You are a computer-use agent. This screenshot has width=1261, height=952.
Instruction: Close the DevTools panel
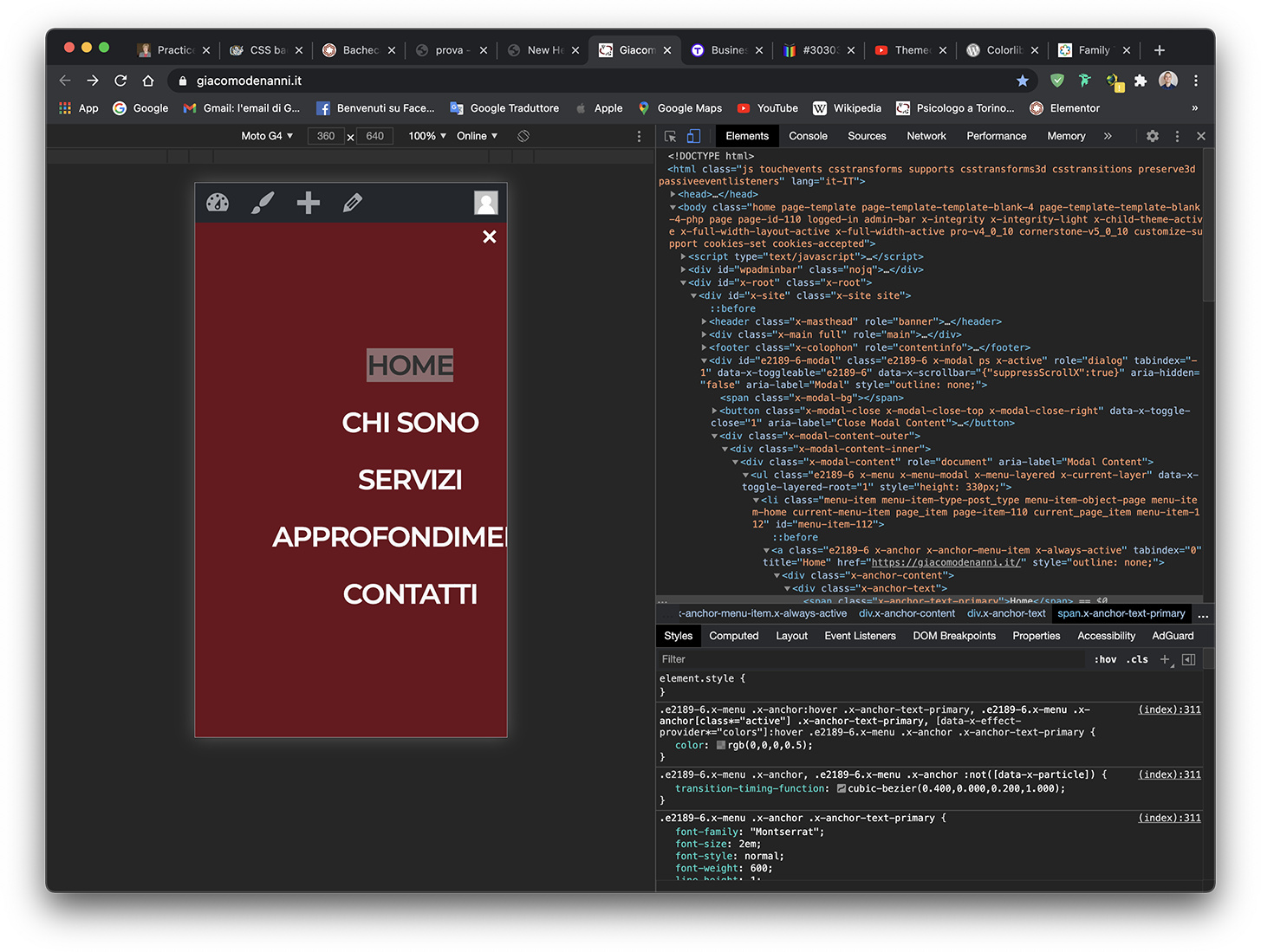pos(1201,136)
